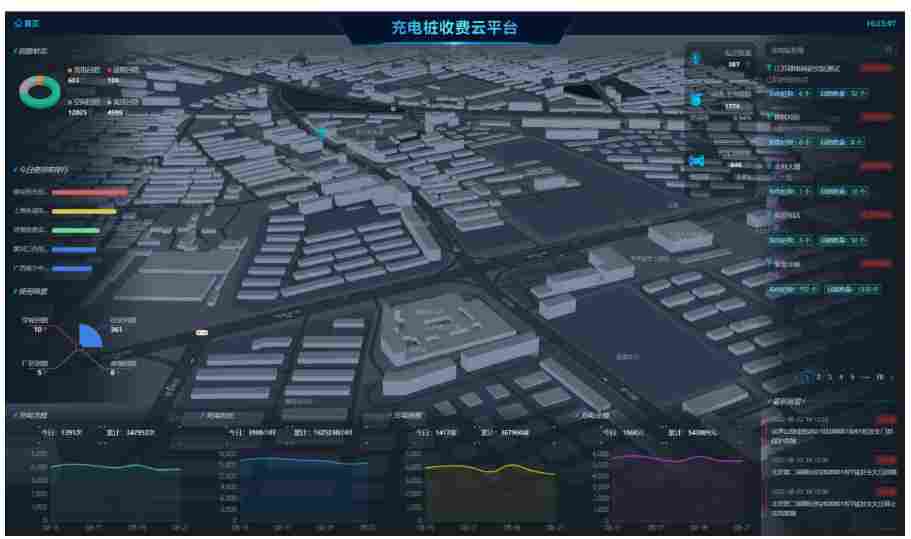Click the green donut status chart
This screenshot has width=911, height=539.
[39, 91]
